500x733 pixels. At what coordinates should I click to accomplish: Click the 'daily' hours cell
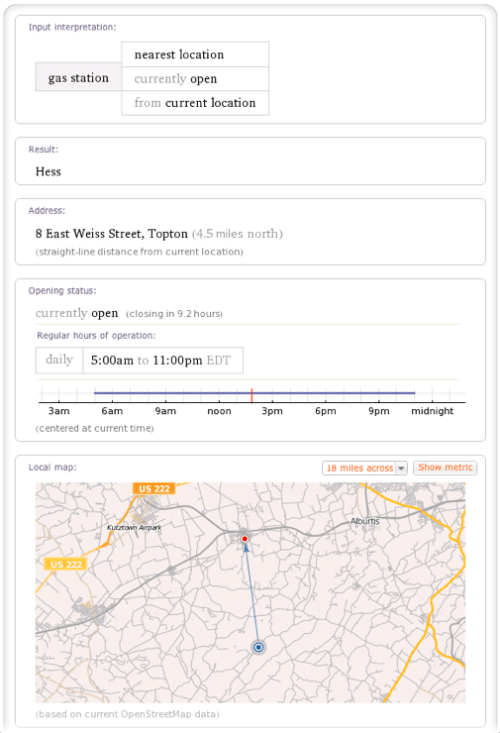59,360
